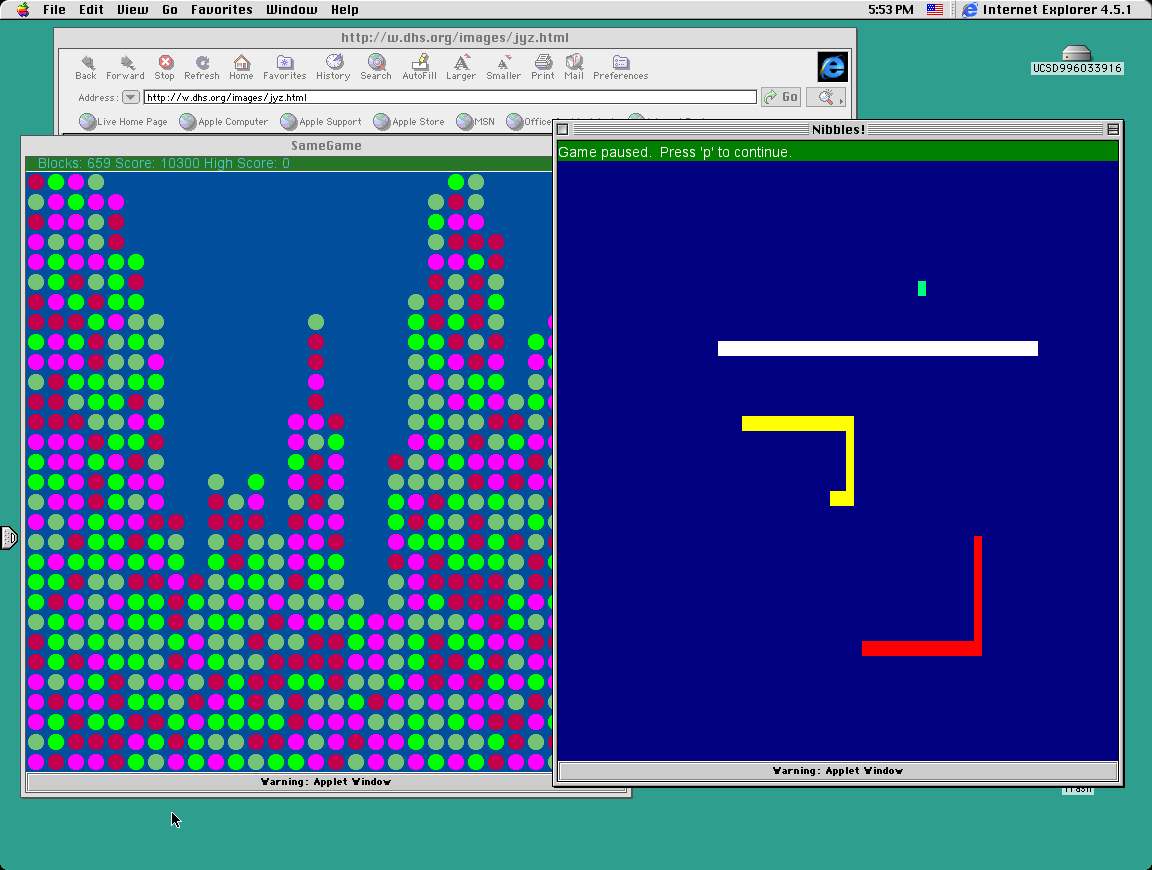The image size is (1152, 870).
Task: Open the Window menu in menu bar
Action: coord(291,10)
